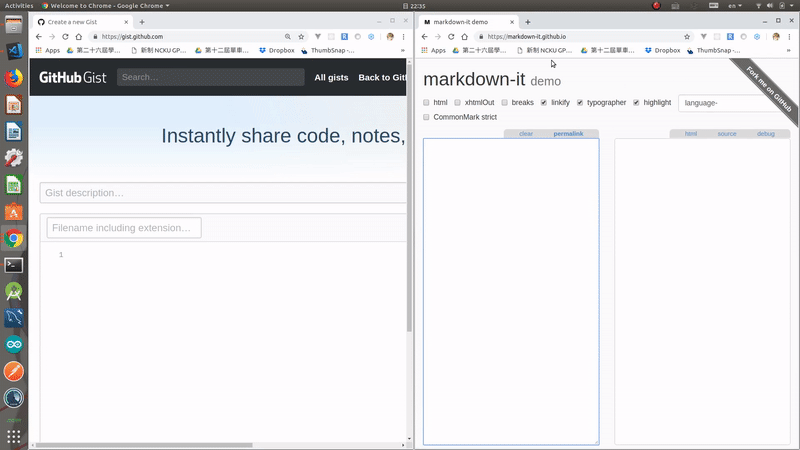The image size is (800, 450).
Task: Open LibreOffice Calc dock icon
Action: click(14, 185)
